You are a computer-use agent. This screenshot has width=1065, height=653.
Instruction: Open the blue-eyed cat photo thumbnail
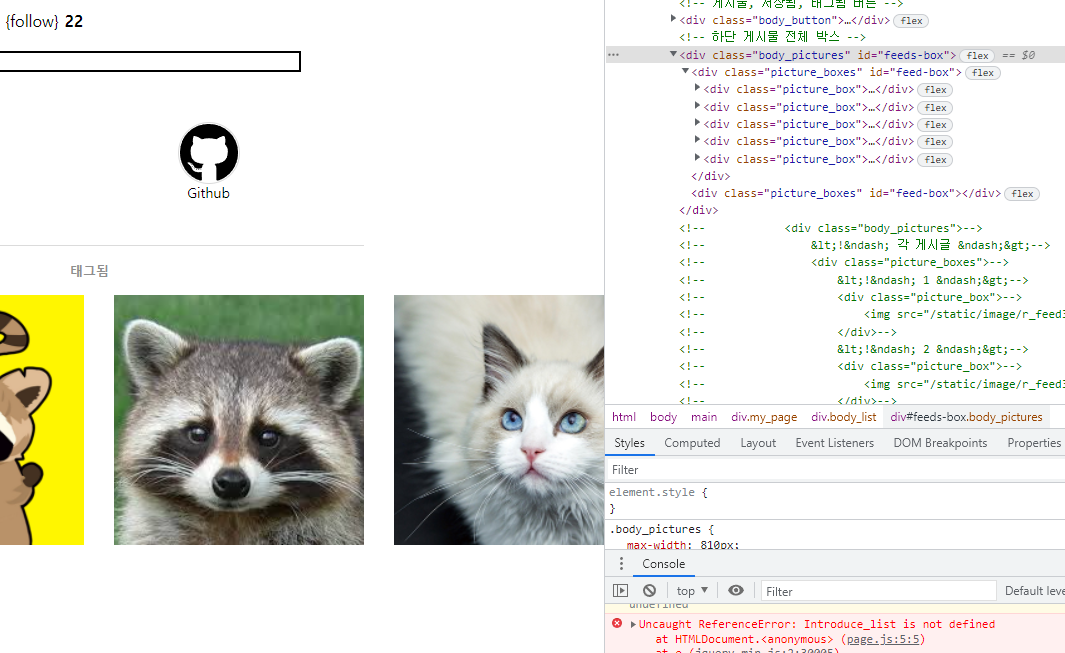point(499,420)
